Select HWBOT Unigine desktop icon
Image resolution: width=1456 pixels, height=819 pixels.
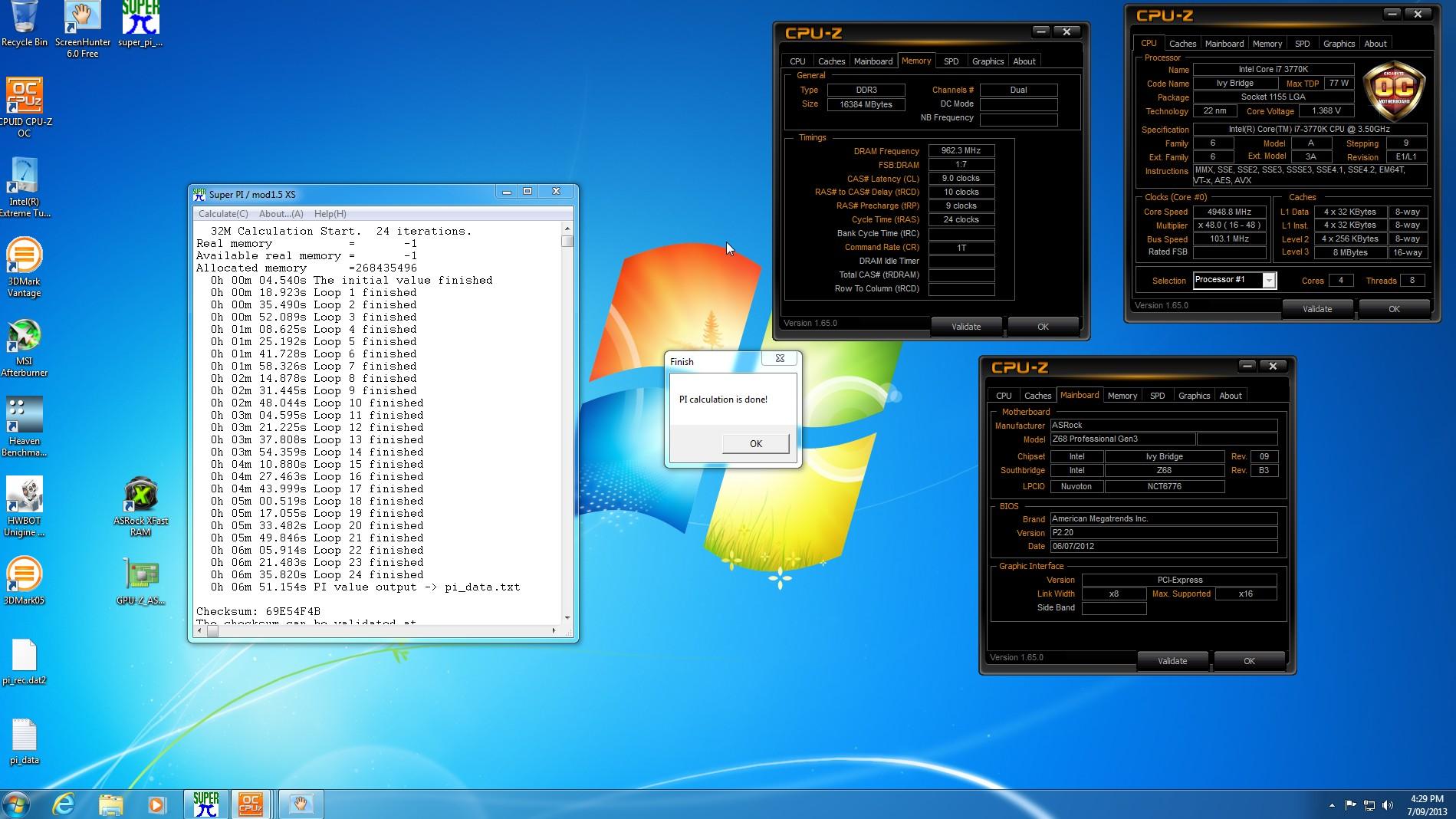click(x=25, y=507)
